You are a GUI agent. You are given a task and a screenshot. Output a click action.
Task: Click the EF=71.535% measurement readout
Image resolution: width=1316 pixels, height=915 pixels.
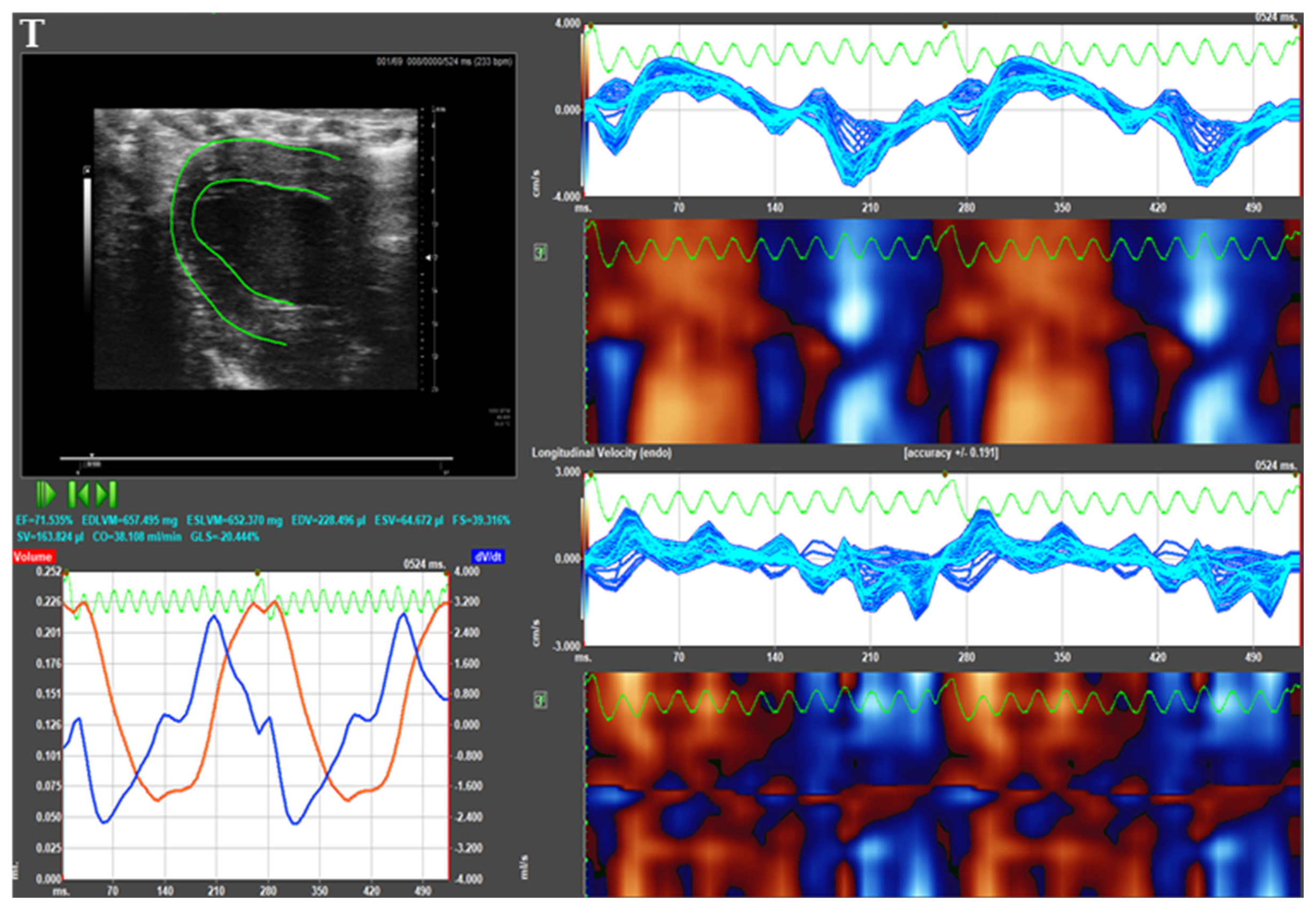[44, 521]
